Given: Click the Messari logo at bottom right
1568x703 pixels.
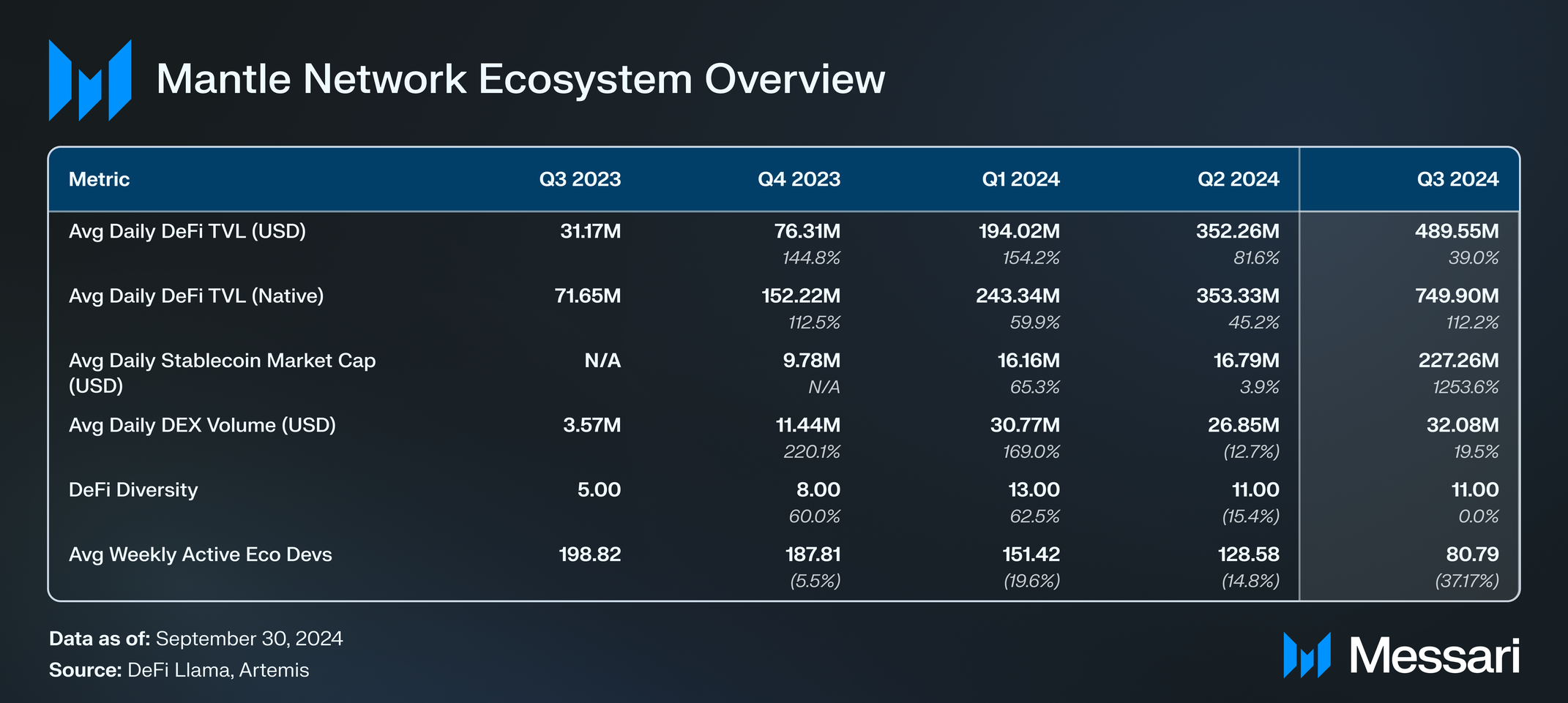Looking at the screenshot, I should click(x=1401, y=655).
